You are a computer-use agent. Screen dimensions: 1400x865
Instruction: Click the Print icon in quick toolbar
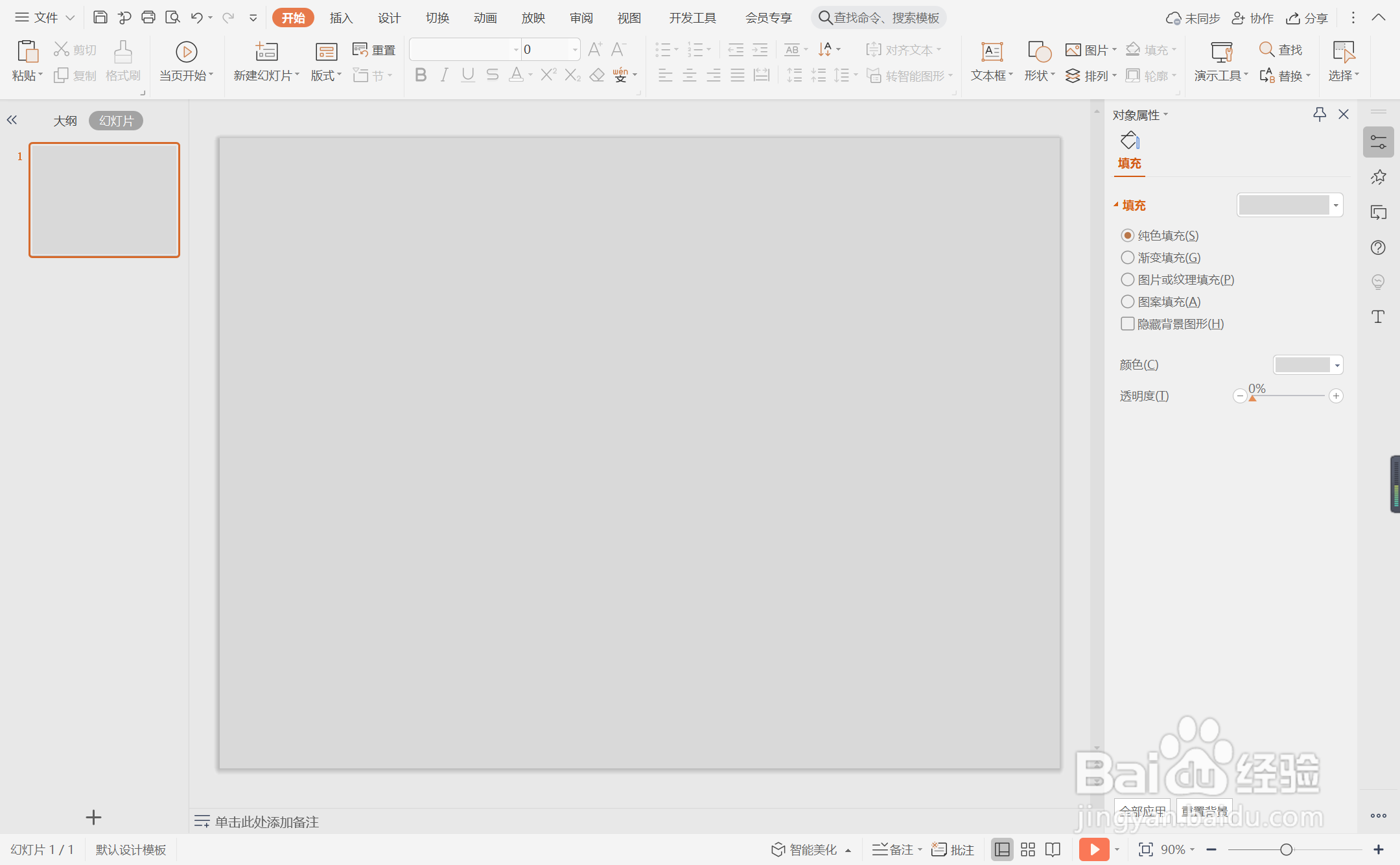pos(148,18)
